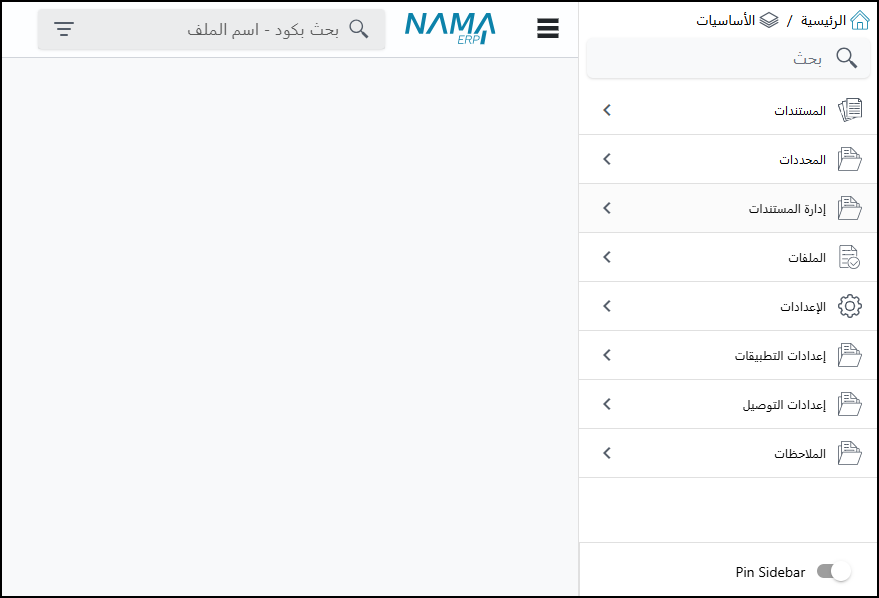Screen dimensions: 879x598
Task: Toggle the Pin Sidebar switch
Action: coord(833,572)
